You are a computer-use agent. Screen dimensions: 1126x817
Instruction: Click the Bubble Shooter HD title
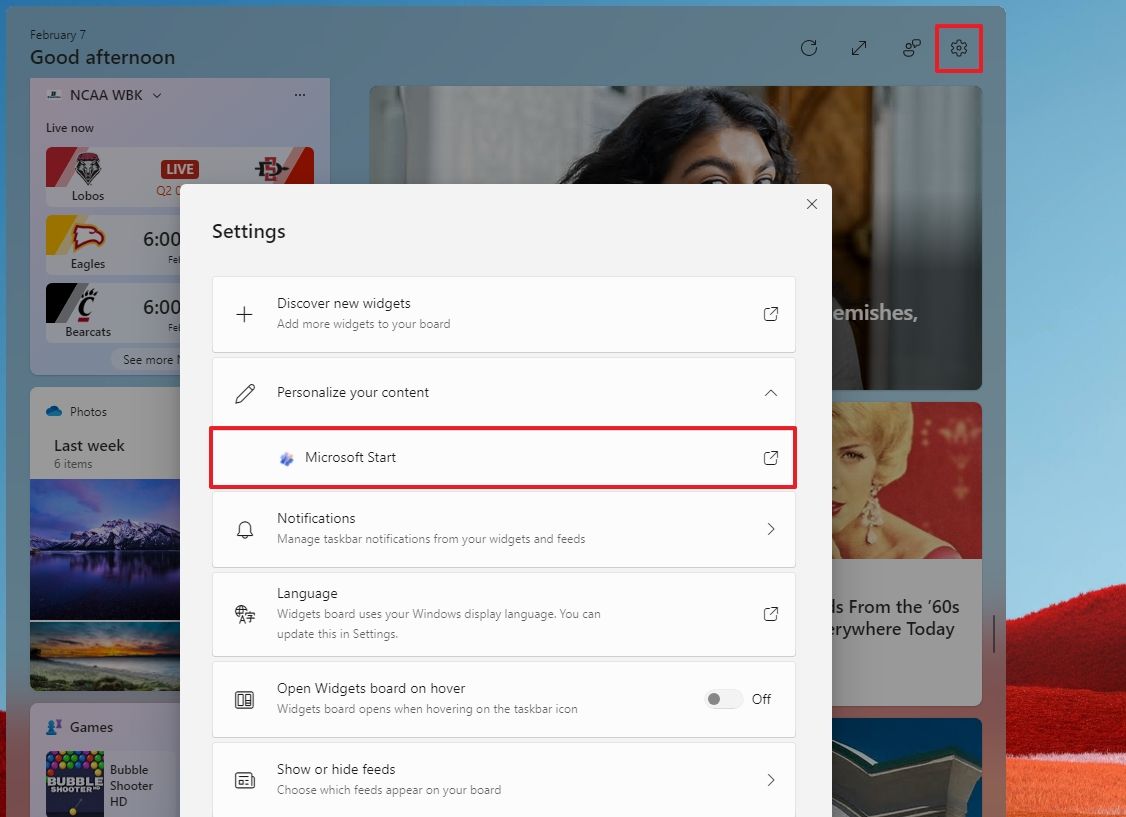tap(131, 785)
